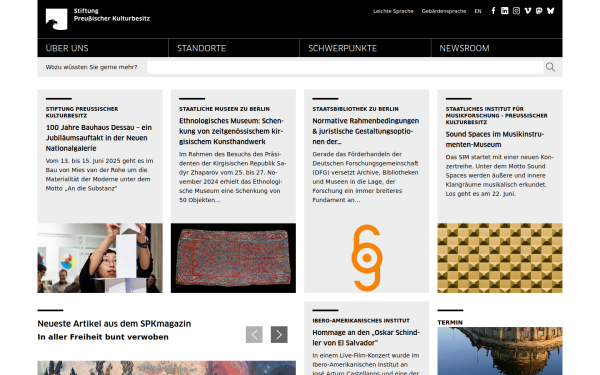600x375 pixels.
Task: Switch language to EN
Action: [x=478, y=11]
